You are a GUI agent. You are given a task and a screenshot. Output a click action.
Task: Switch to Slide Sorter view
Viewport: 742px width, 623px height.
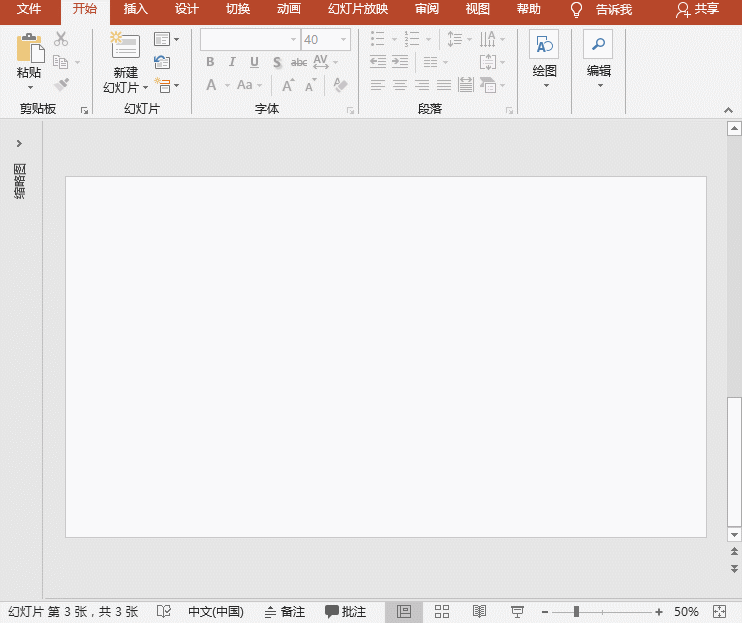tap(442, 612)
